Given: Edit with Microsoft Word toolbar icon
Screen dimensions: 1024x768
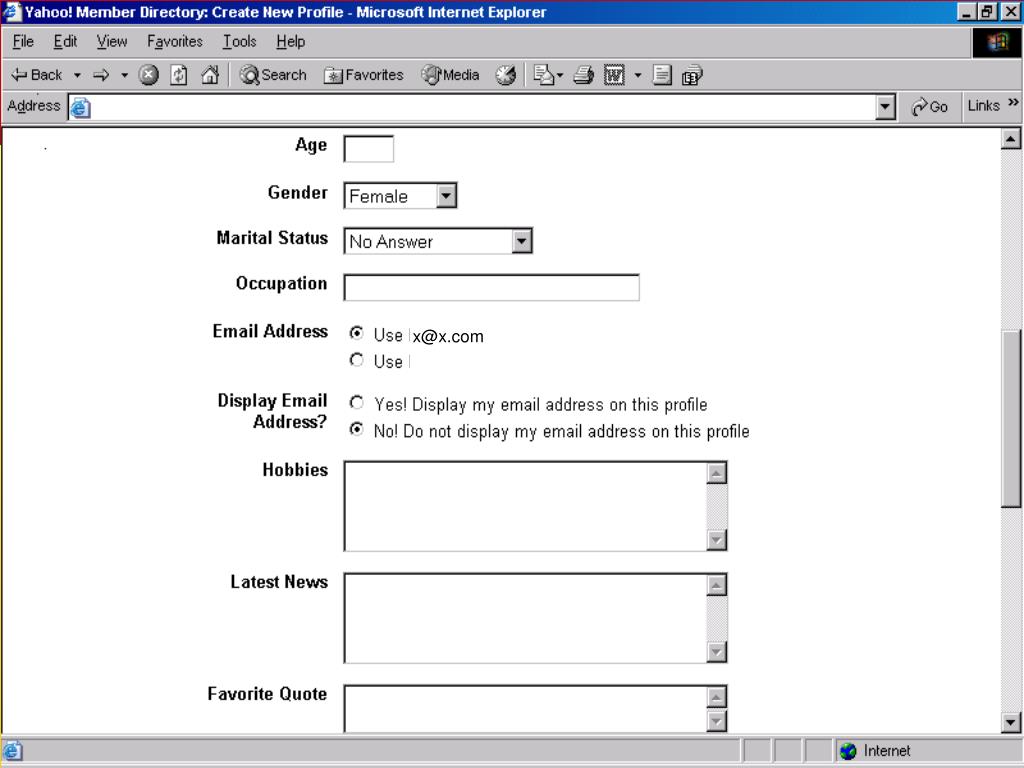Looking at the screenshot, I should point(615,75).
